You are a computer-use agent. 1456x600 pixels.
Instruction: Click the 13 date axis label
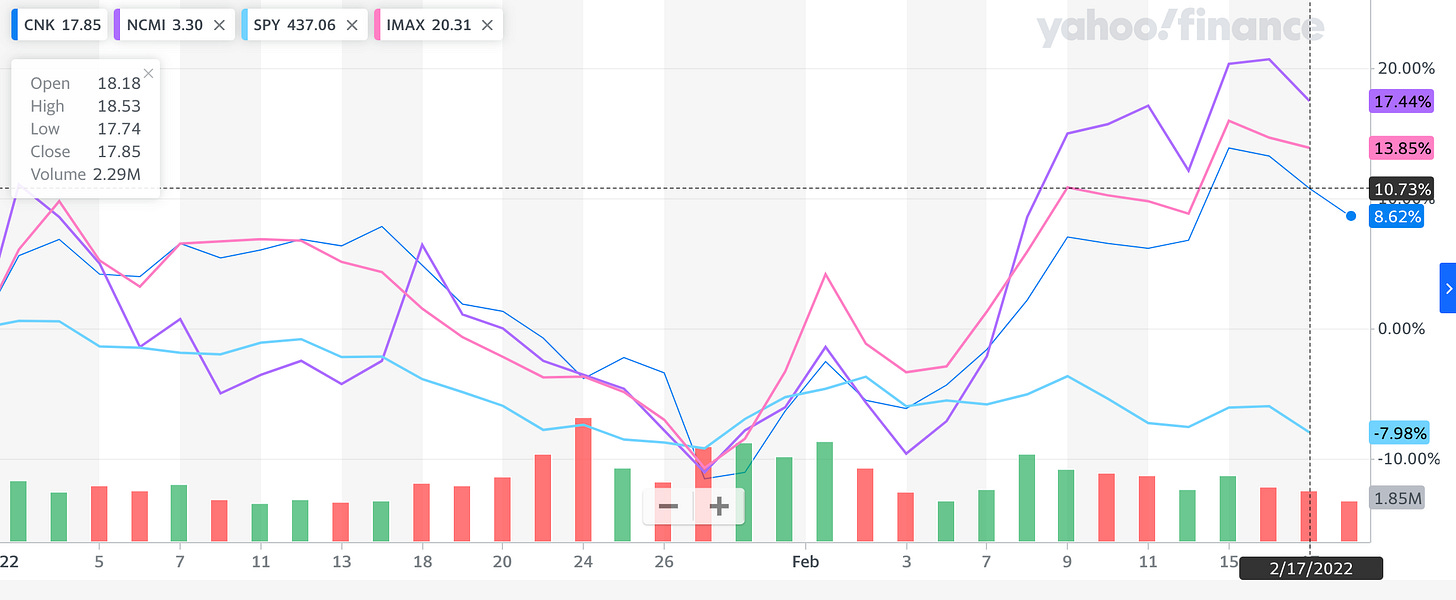click(341, 562)
